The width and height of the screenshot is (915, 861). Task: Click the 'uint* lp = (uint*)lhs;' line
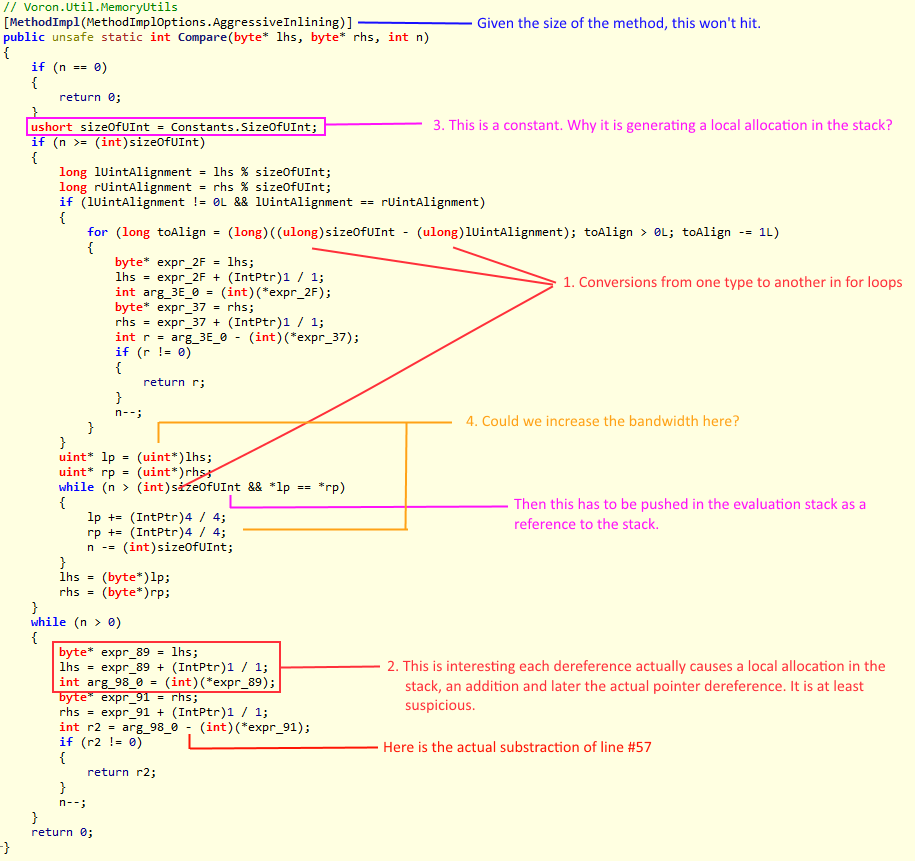(135, 458)
